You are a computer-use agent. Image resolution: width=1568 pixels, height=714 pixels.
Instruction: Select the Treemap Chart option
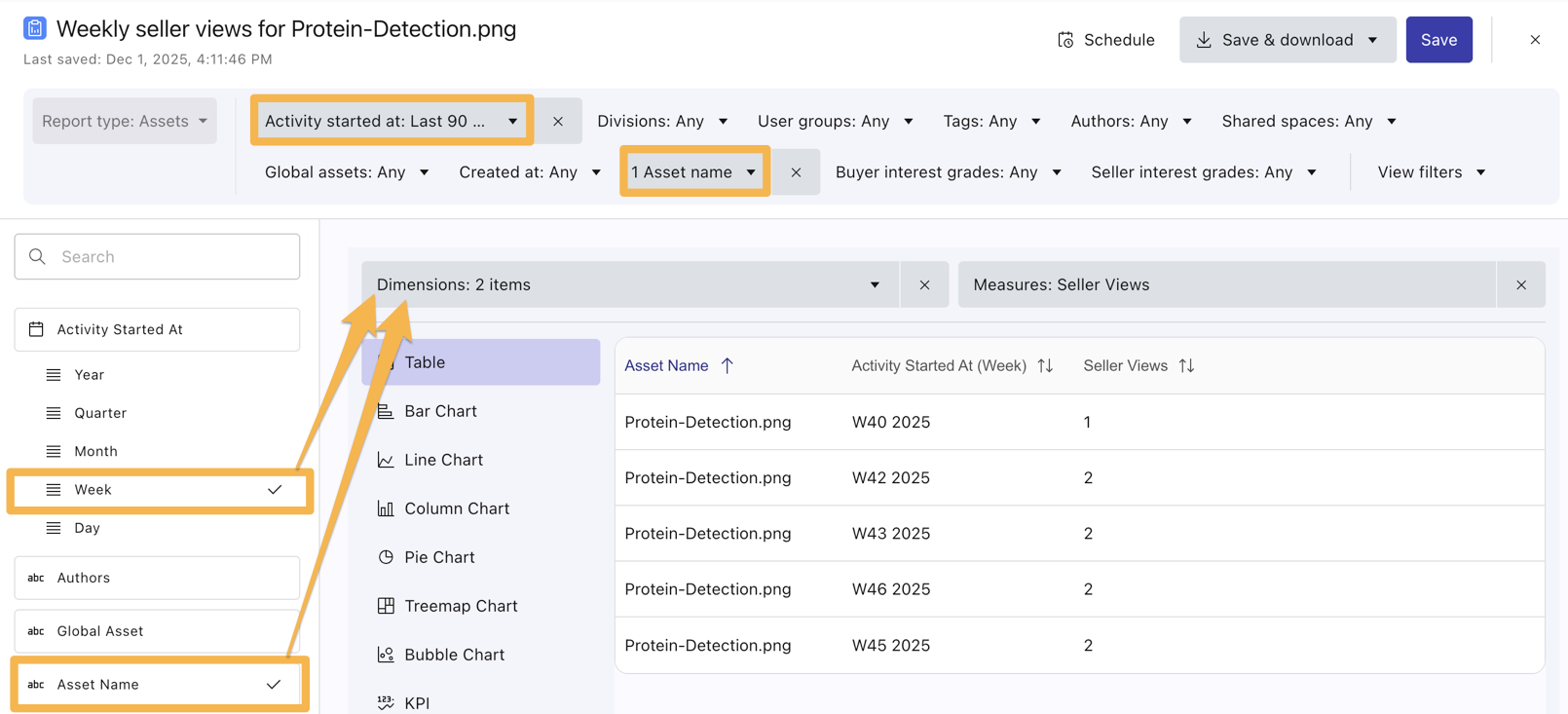460,606
